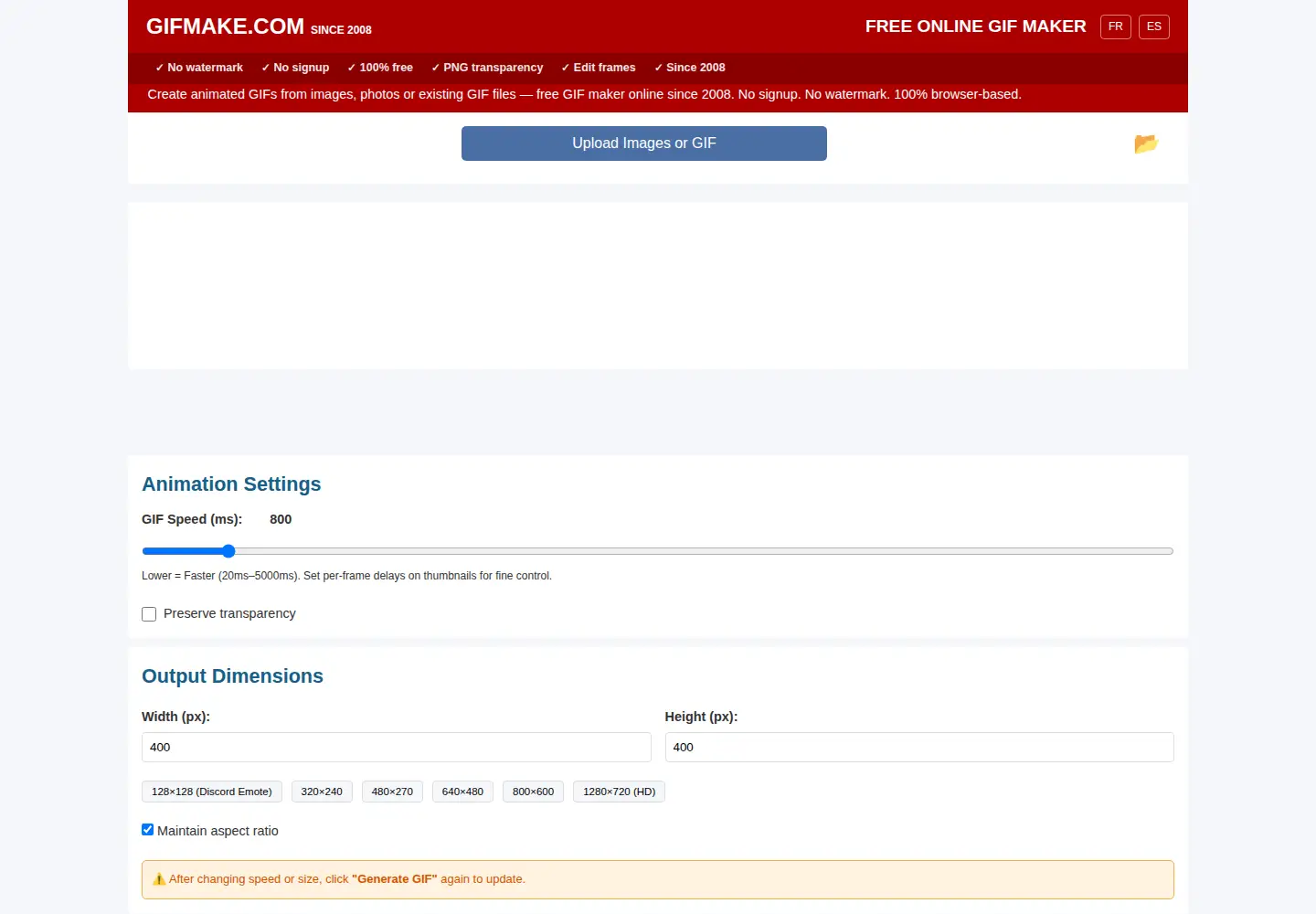Choose the 480×270 size preset

tap(392, 792)
